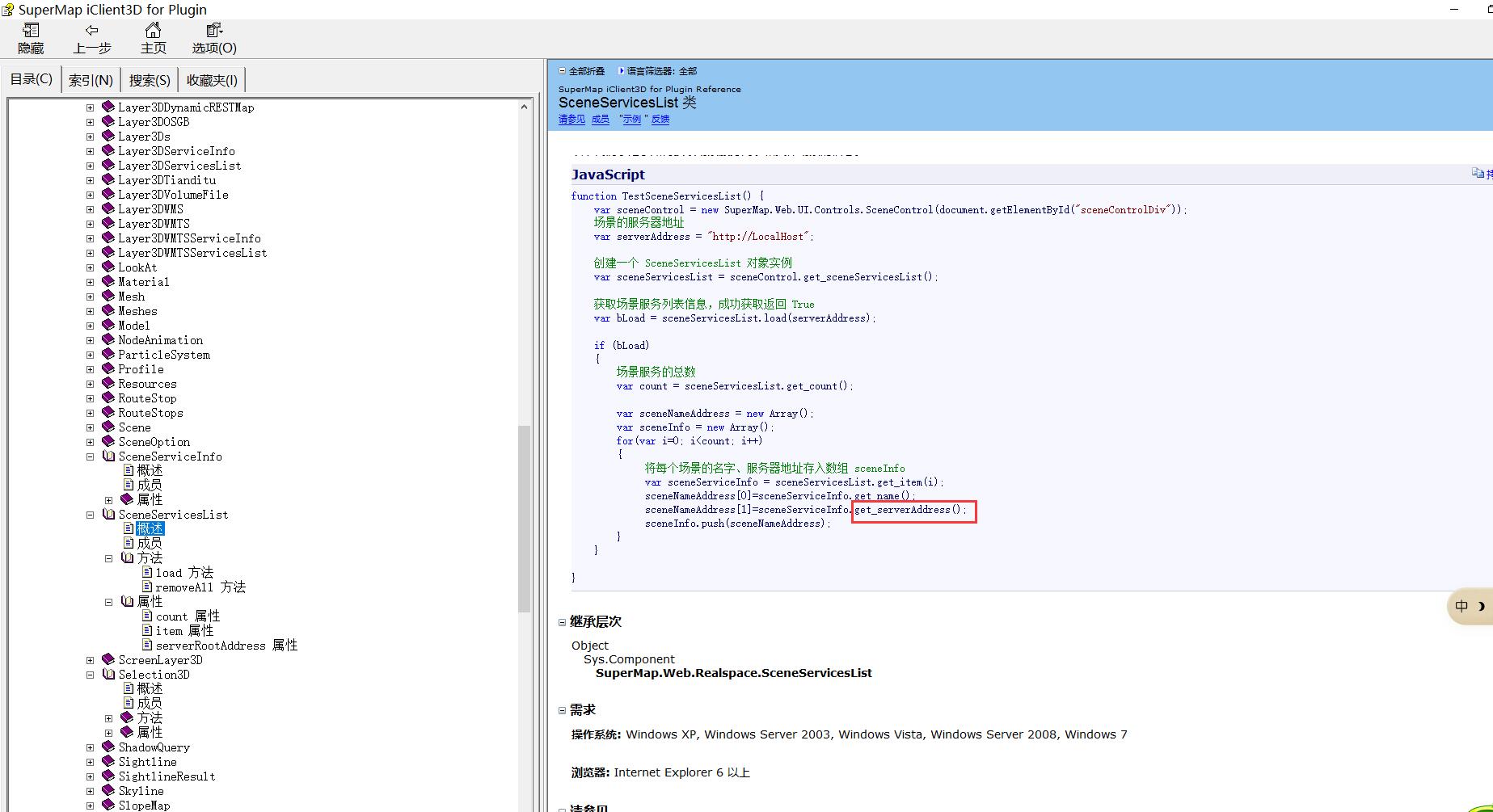Click the 反馈 feedback link
The image size is (1493, 812).
tap(660, 120)
